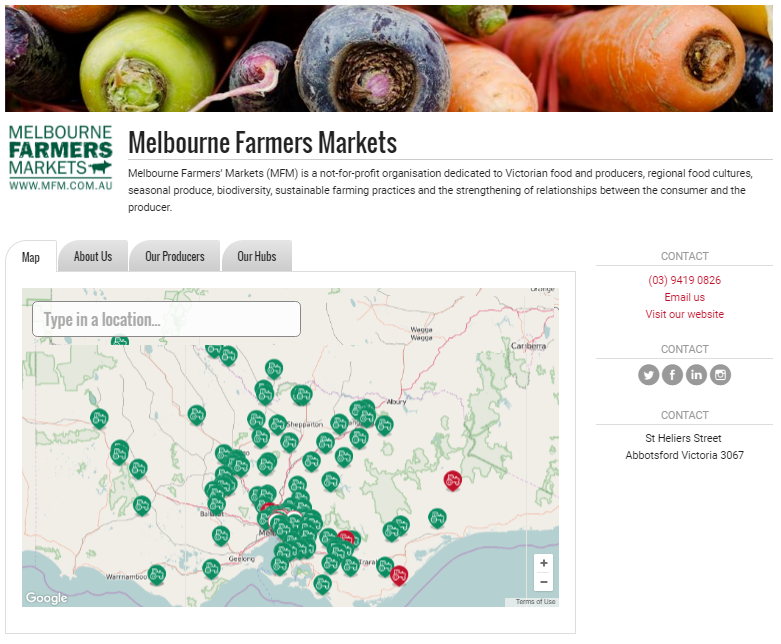Click the Google logo on the map
Viewport: 781px width, 644px height.
coord(47,598)
